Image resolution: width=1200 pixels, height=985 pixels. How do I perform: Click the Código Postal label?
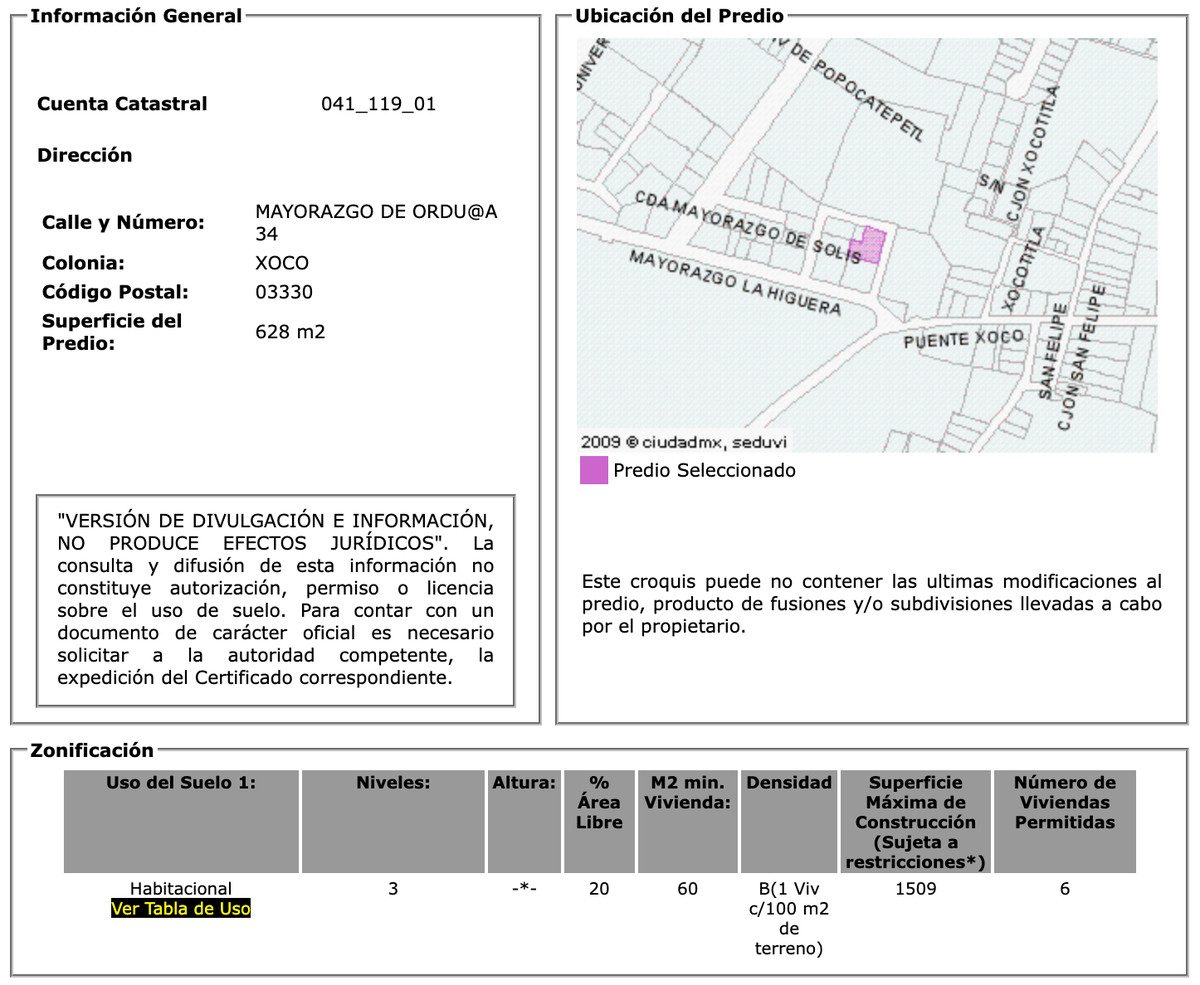[115, 292]
